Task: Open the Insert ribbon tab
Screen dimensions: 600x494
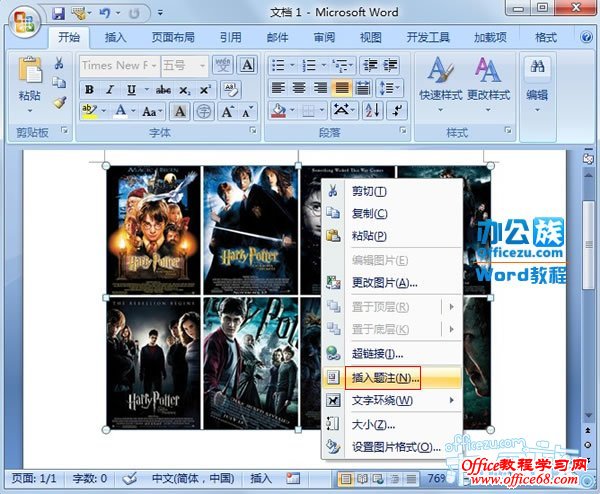Action: [115, 37]
